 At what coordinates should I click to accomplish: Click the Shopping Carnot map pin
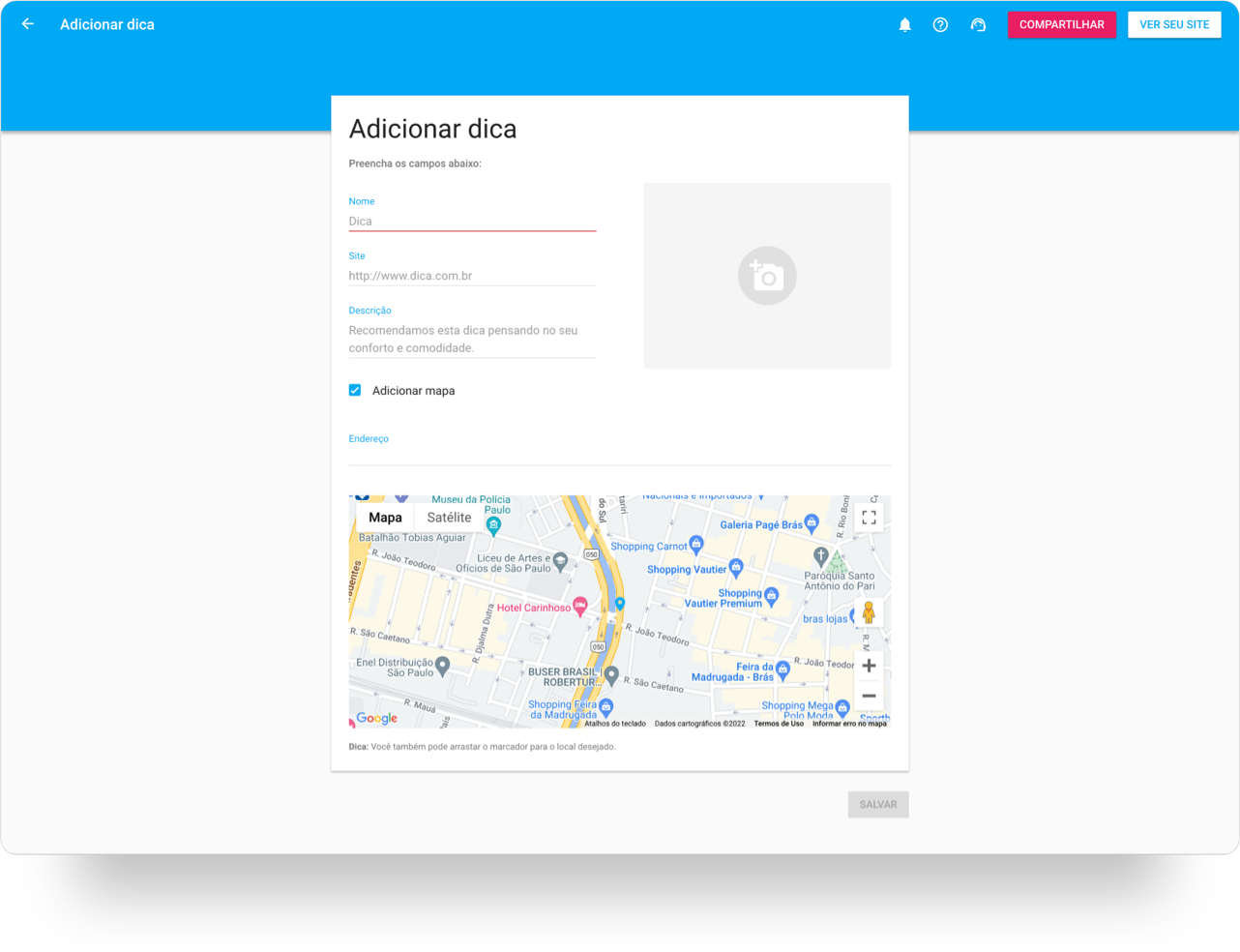tap(695, 545)
